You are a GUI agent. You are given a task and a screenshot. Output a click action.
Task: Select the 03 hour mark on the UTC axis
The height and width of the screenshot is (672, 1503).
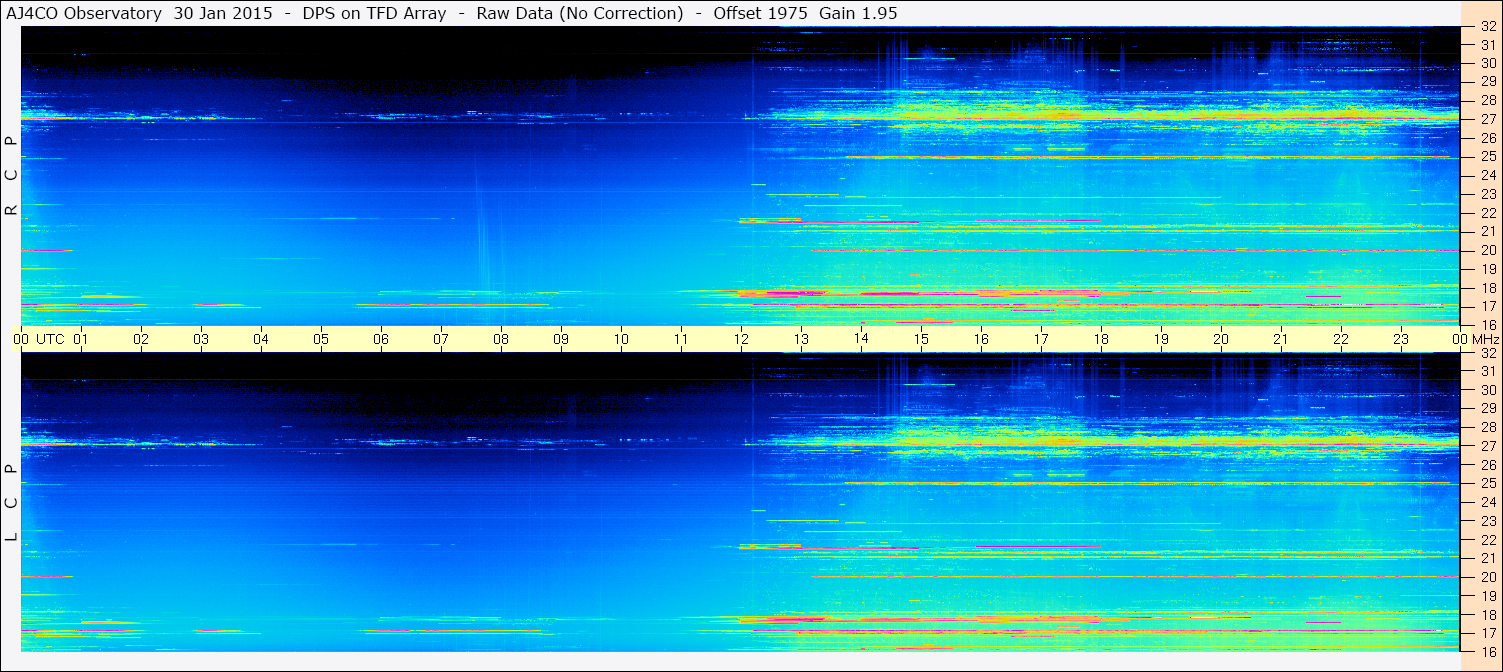coord(201,339)
